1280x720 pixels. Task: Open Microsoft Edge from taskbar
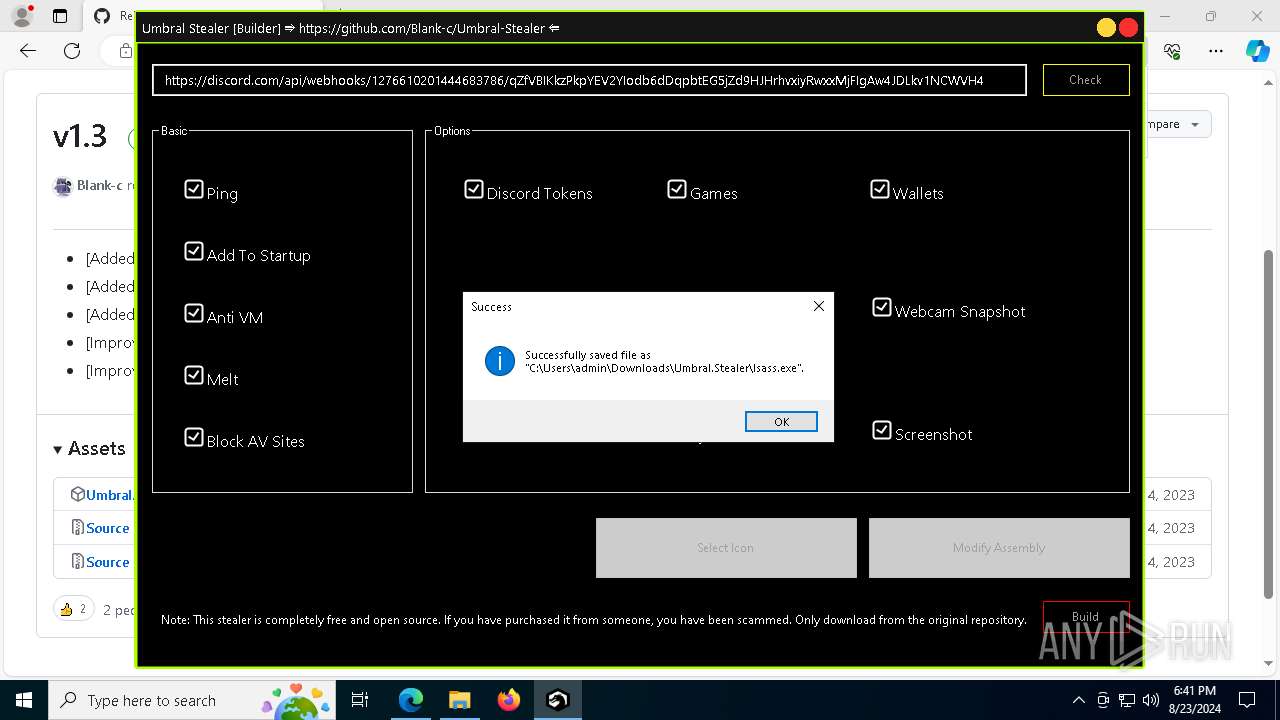pos(411,700)
